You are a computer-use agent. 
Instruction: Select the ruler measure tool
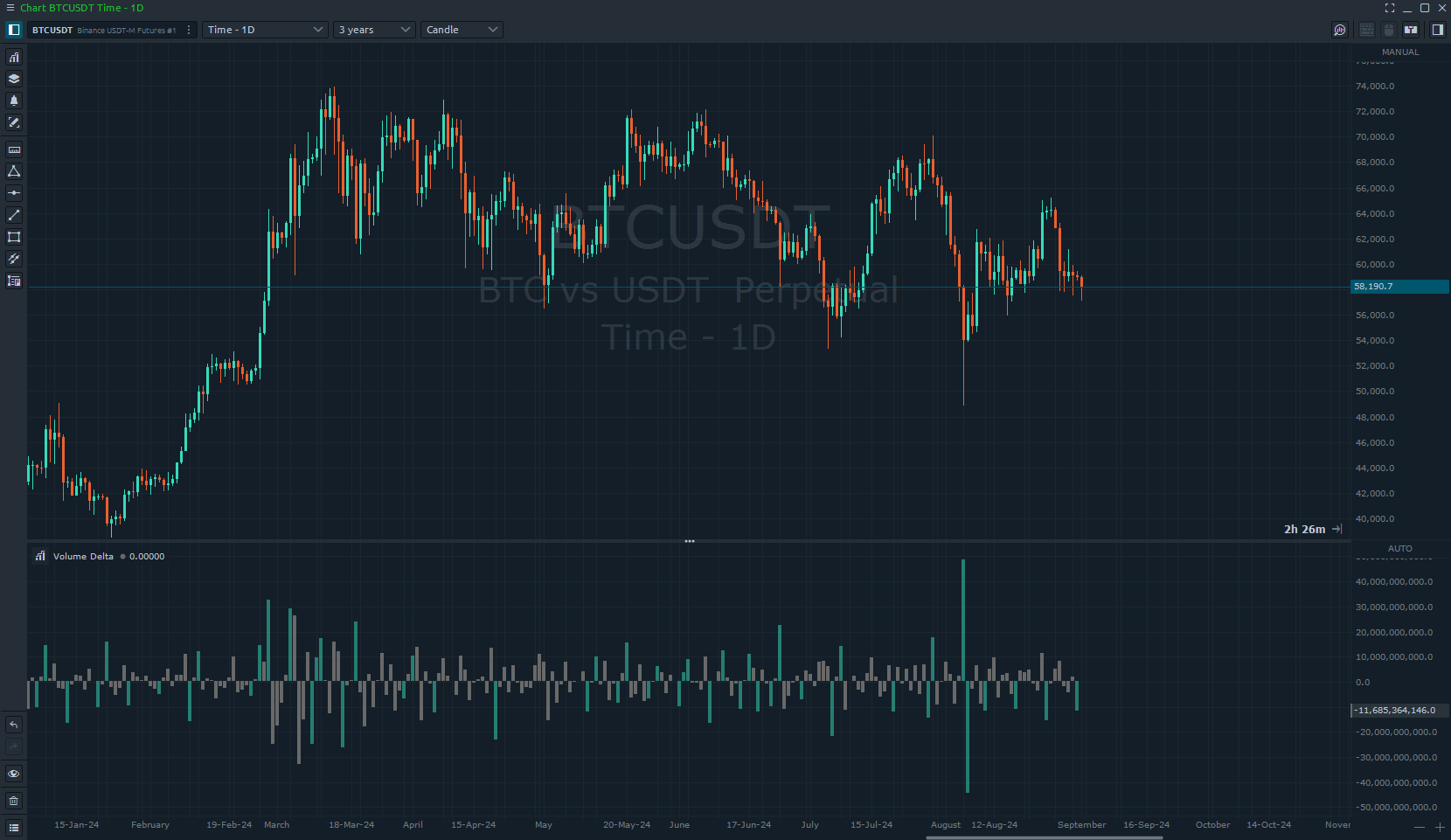click(14, 149)
